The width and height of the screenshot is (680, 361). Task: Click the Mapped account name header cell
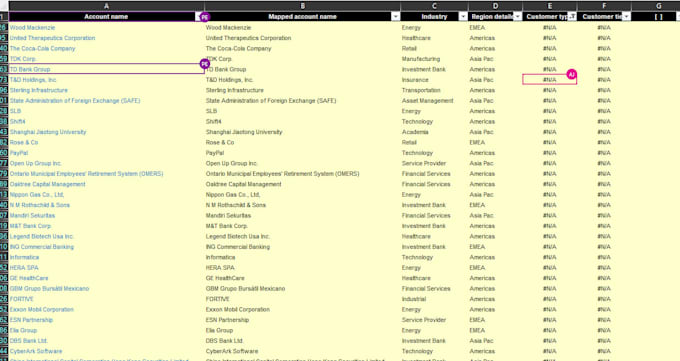pos(302,16)
